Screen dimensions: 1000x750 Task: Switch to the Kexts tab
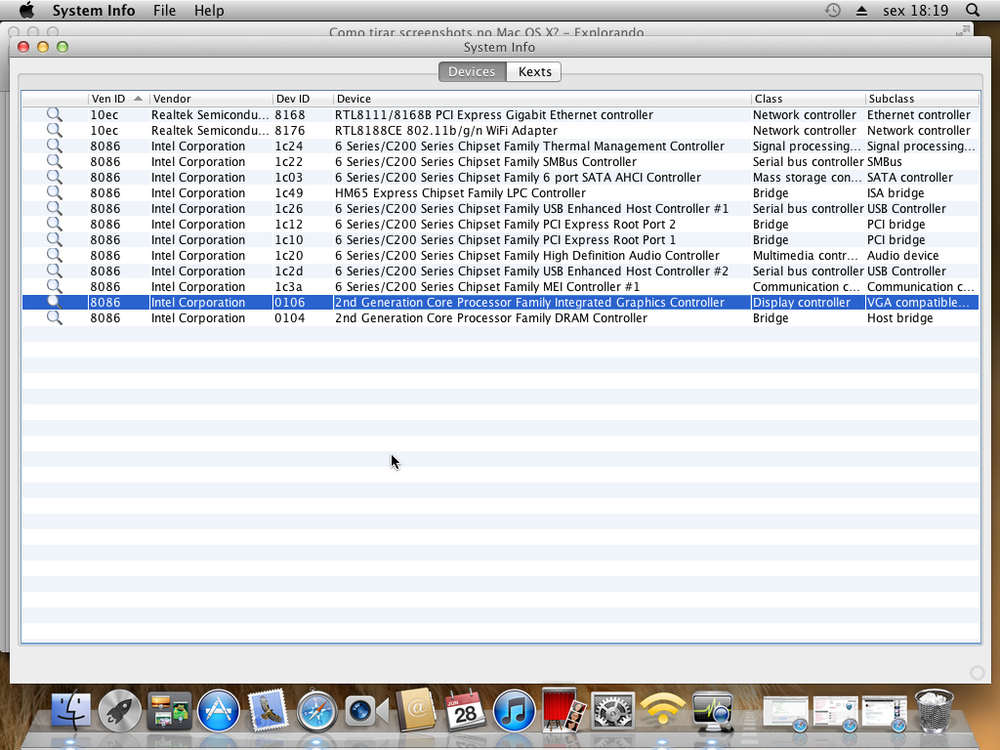(534, 72)
